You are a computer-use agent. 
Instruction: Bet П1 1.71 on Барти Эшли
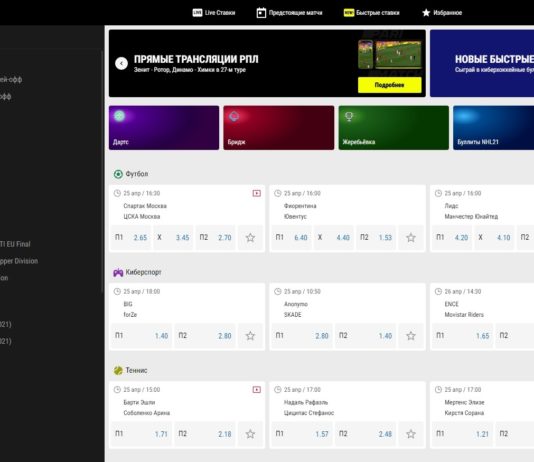tap(141, 434)
